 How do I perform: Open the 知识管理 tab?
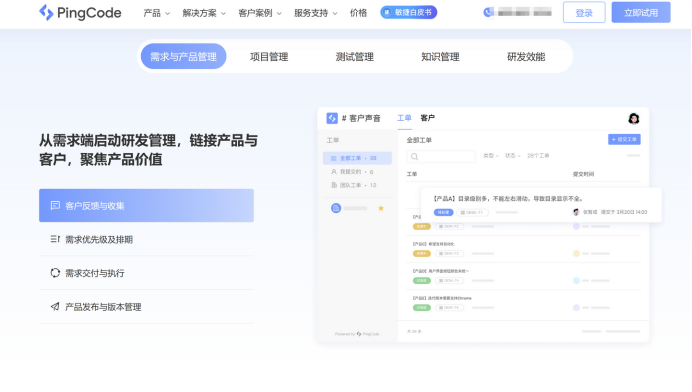point(440,57)
